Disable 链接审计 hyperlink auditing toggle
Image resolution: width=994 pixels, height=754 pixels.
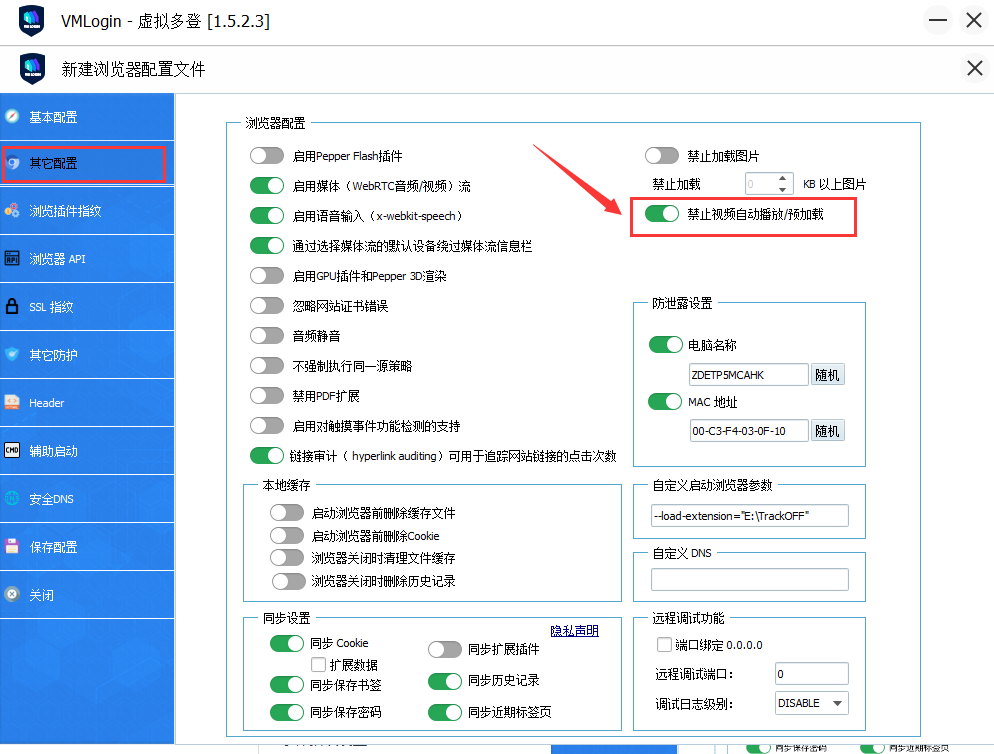click(x=267, y=455)
